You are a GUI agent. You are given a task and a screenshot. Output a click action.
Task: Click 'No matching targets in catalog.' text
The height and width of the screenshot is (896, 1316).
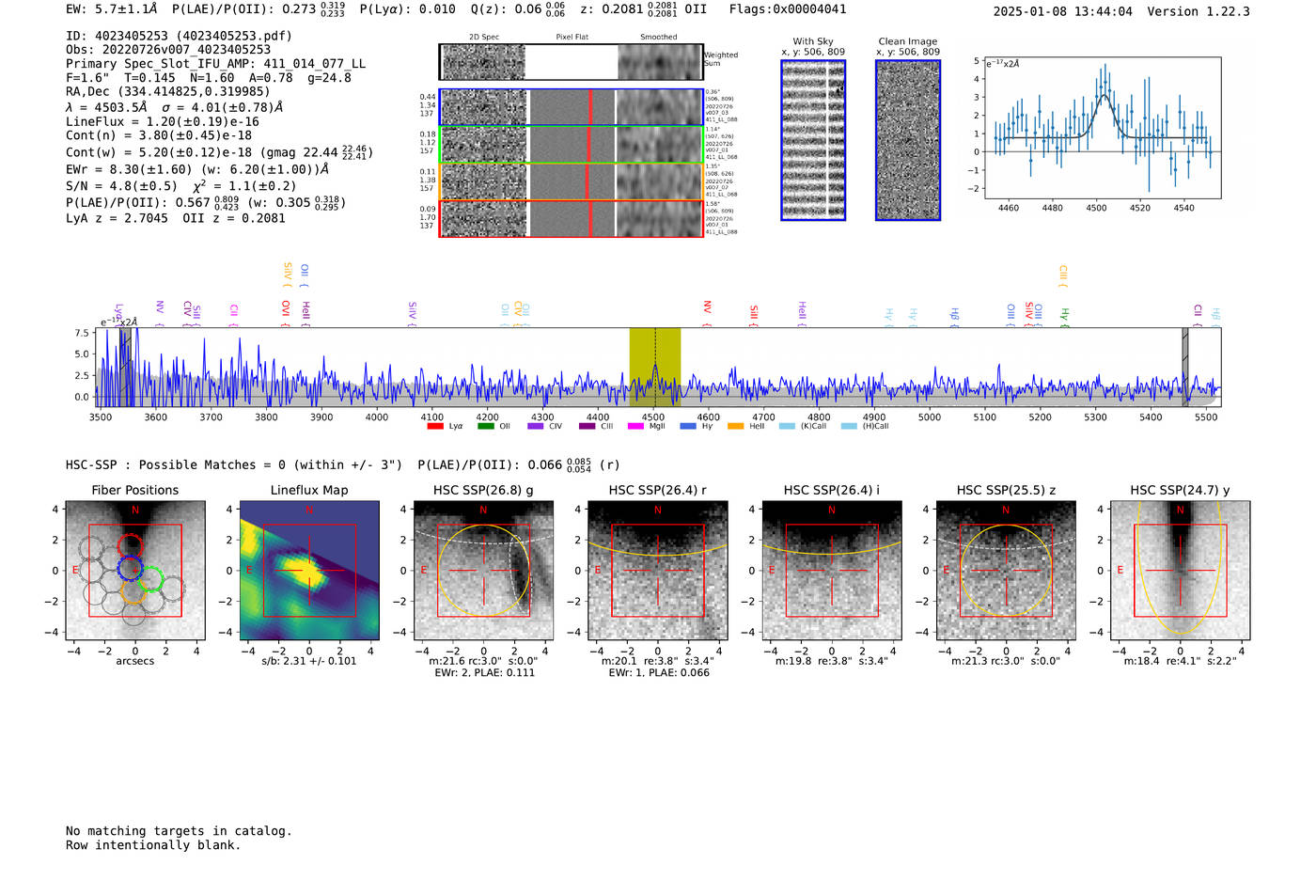pyautogui.click(x=179, y=831)
